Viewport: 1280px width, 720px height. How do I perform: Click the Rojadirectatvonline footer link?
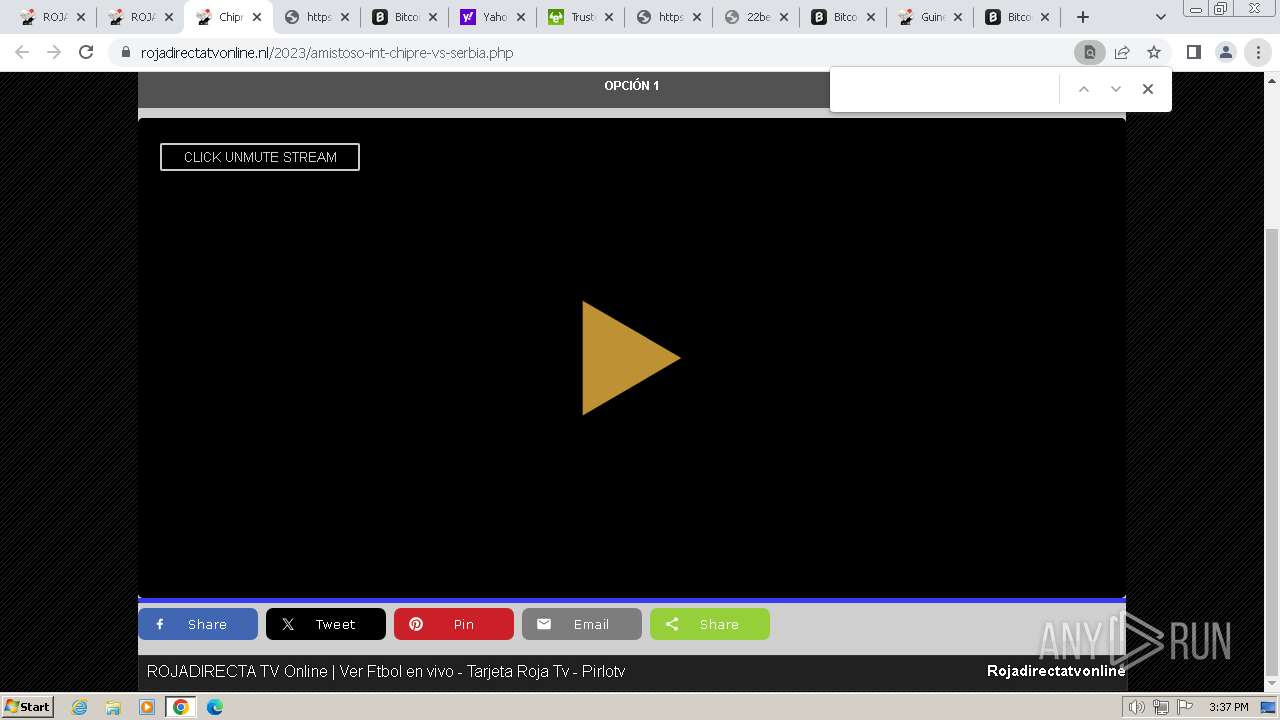1056,671
